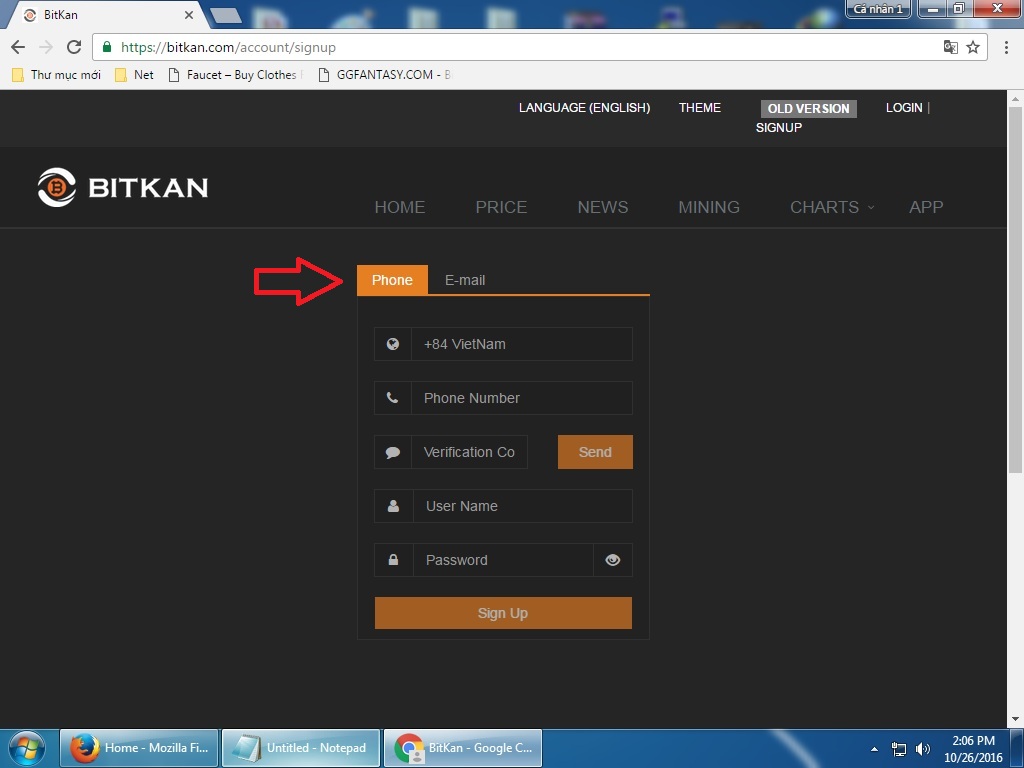
Task: Open the LANGUAGE (ENGLISH) selector
Action: pos(584,108)
